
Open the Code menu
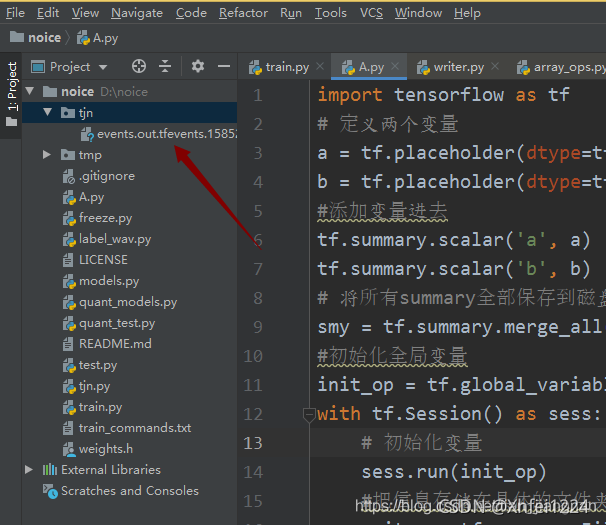point(191,13)
